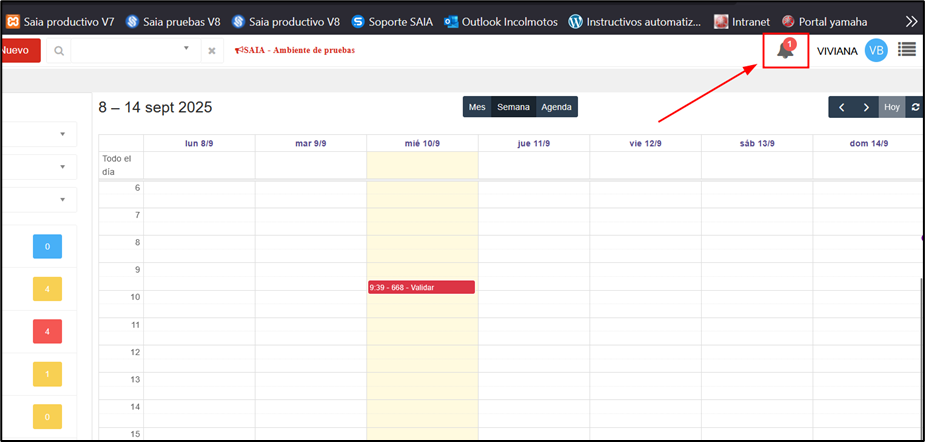The width and height of the screenshot is (925, 442).
Task: Select the Semana view tab
Action: (x=514, y=107)
